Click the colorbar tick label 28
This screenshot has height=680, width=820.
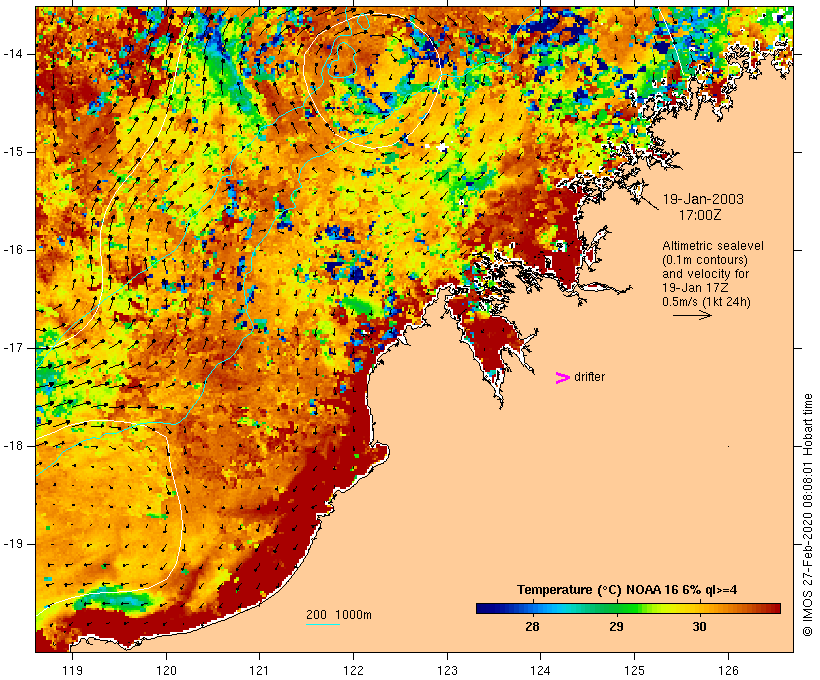(x=532, y=627)
